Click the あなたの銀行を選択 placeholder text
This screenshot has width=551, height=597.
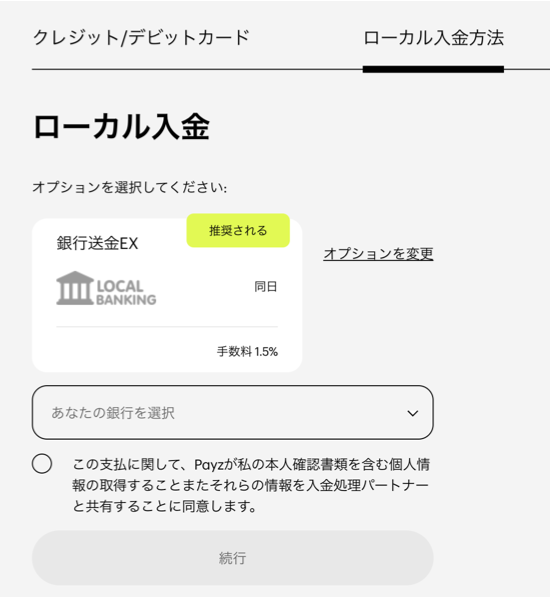pyautogui.click(x=113, y=413)
